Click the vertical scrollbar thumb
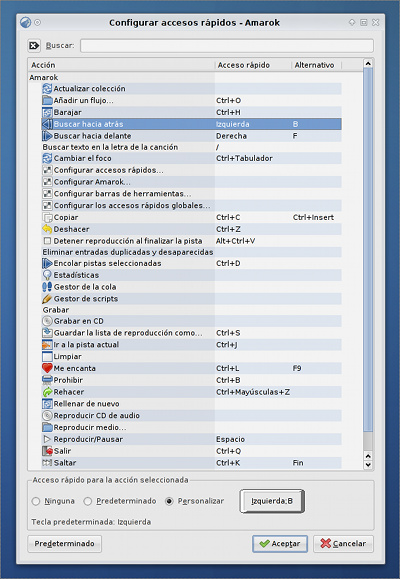This screenshot has width=400, height=579. pos(368,250)
